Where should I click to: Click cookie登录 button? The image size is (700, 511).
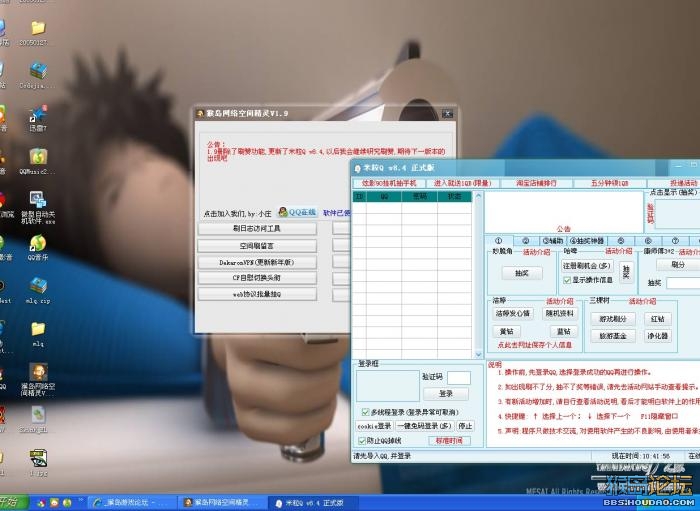375,426
